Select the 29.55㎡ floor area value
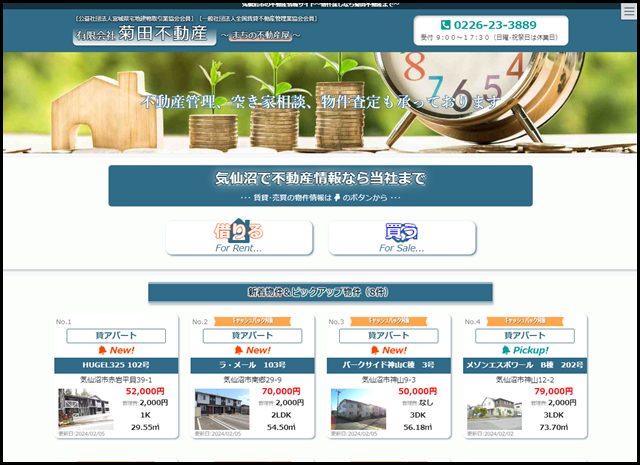Viewport: 640px width, 465px height. coord(145,427)
